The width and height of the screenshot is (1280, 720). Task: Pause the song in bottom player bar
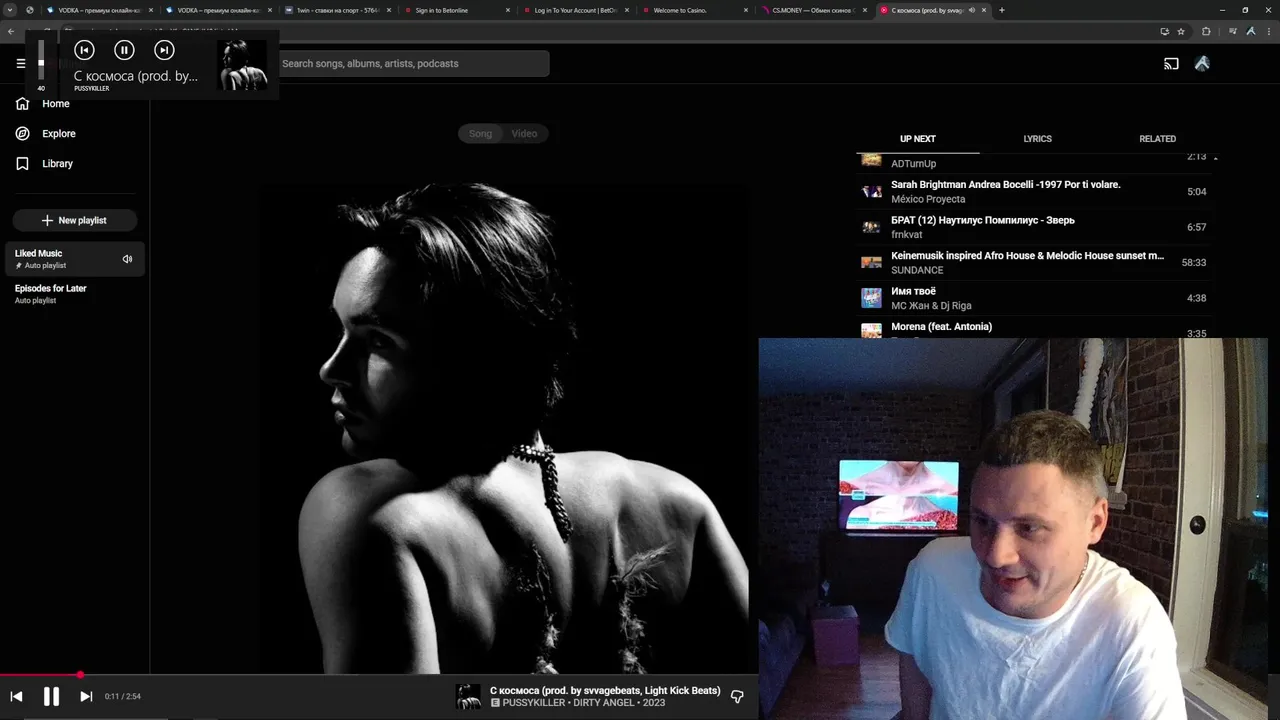(51, 697)
